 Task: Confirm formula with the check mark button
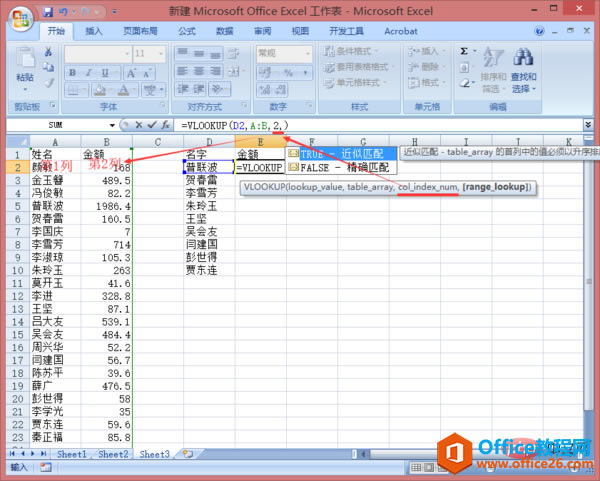pyautogui.click(x=152, y=125)
